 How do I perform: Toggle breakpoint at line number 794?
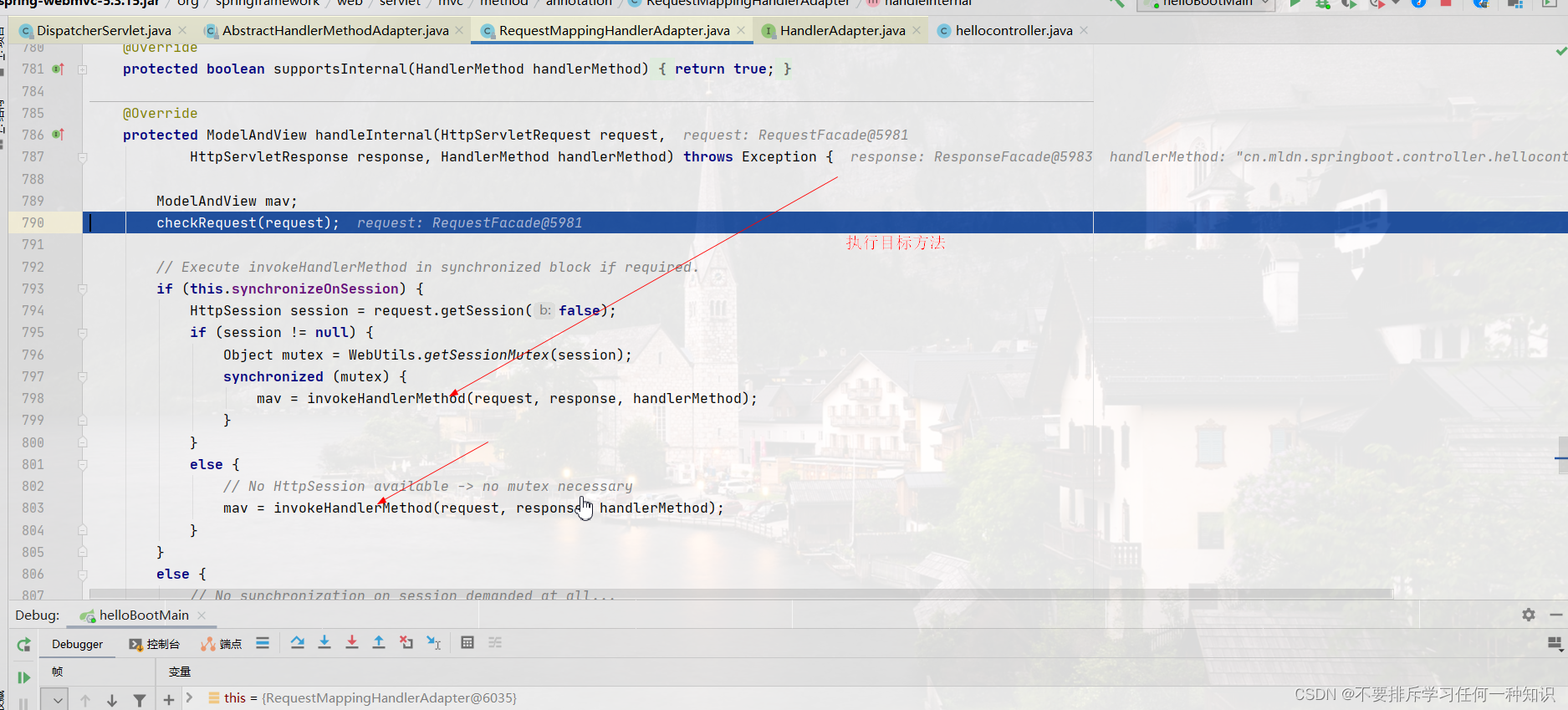pyautogui.click(x=33, y=311)
